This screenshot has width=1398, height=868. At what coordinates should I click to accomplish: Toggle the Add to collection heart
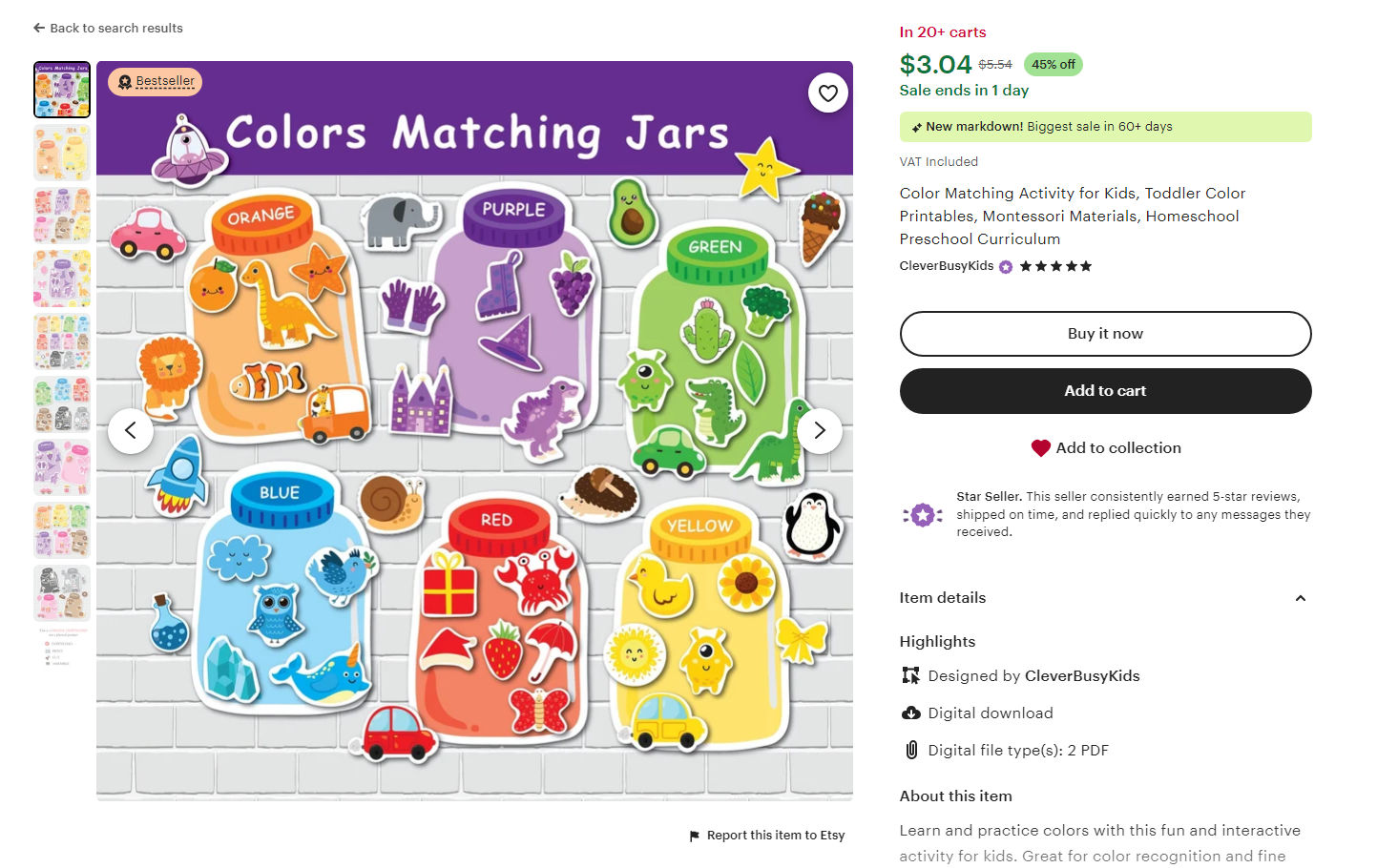click(1039, 447)
